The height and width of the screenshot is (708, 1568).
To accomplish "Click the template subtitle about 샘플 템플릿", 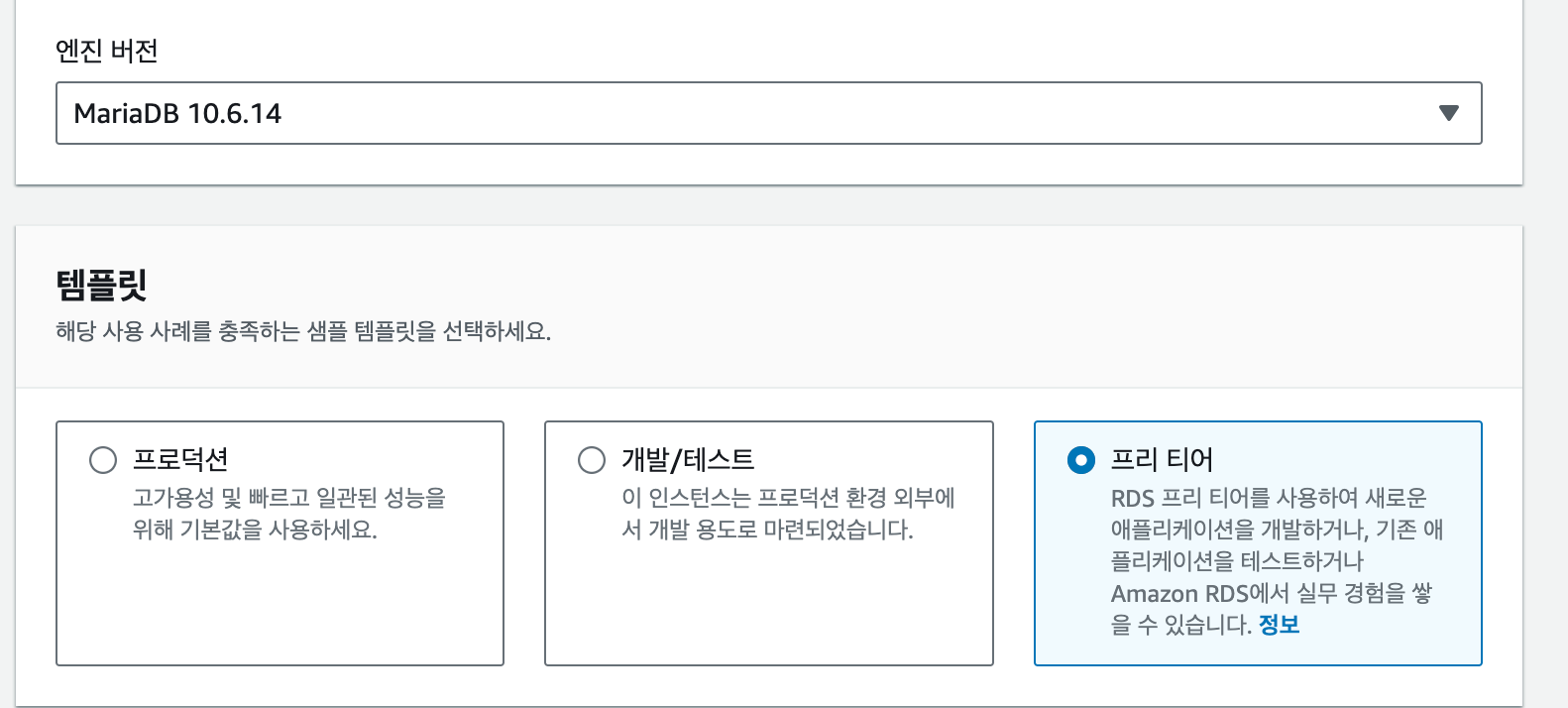I will click(x=303, y=331).
